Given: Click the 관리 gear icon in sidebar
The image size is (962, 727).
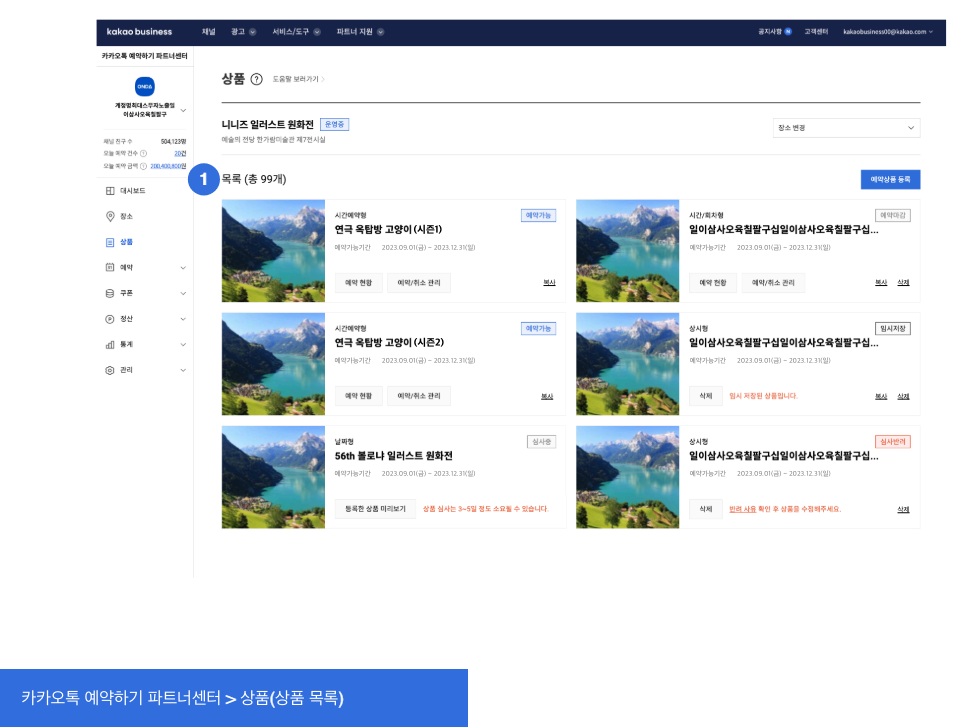Looking at the screenshot, I should [x=110, y=370].
